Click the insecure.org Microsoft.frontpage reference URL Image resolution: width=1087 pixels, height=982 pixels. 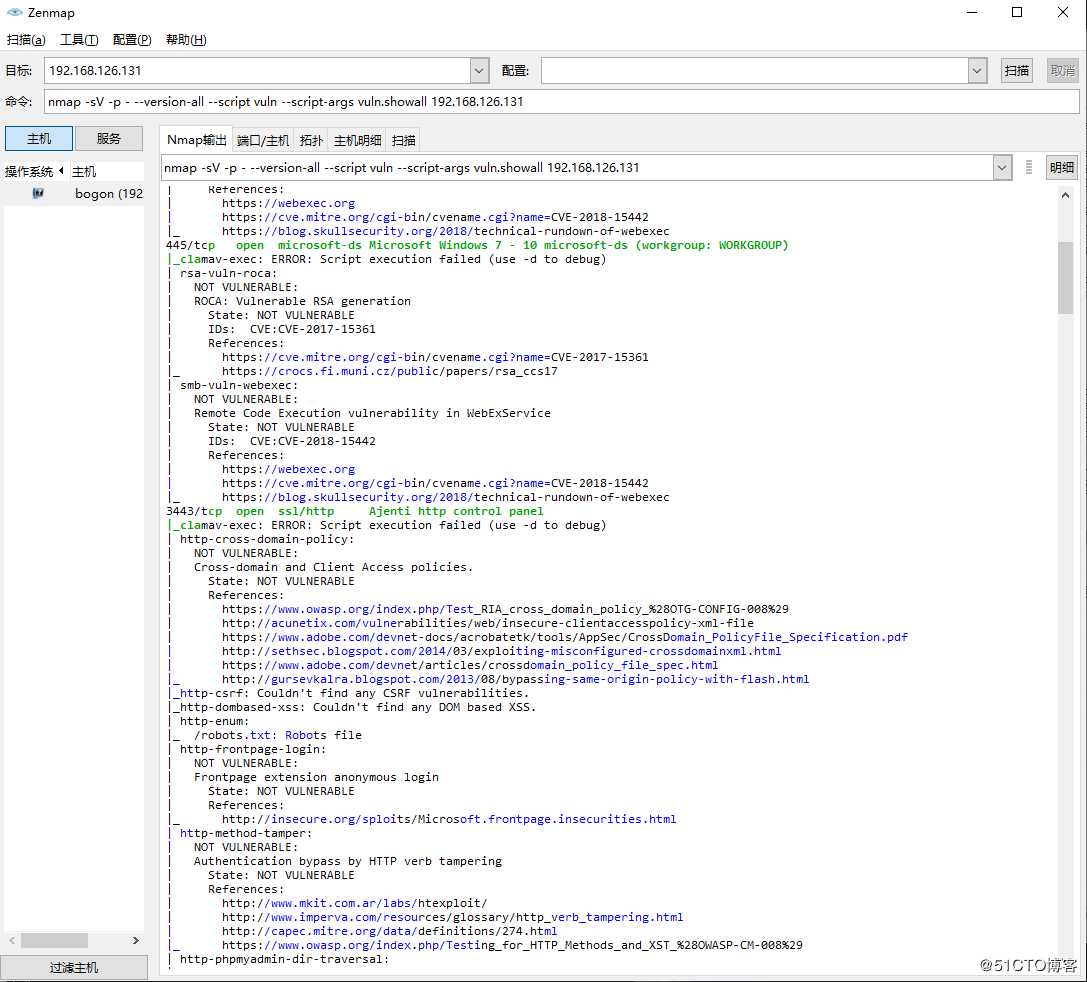click(449, 819)
